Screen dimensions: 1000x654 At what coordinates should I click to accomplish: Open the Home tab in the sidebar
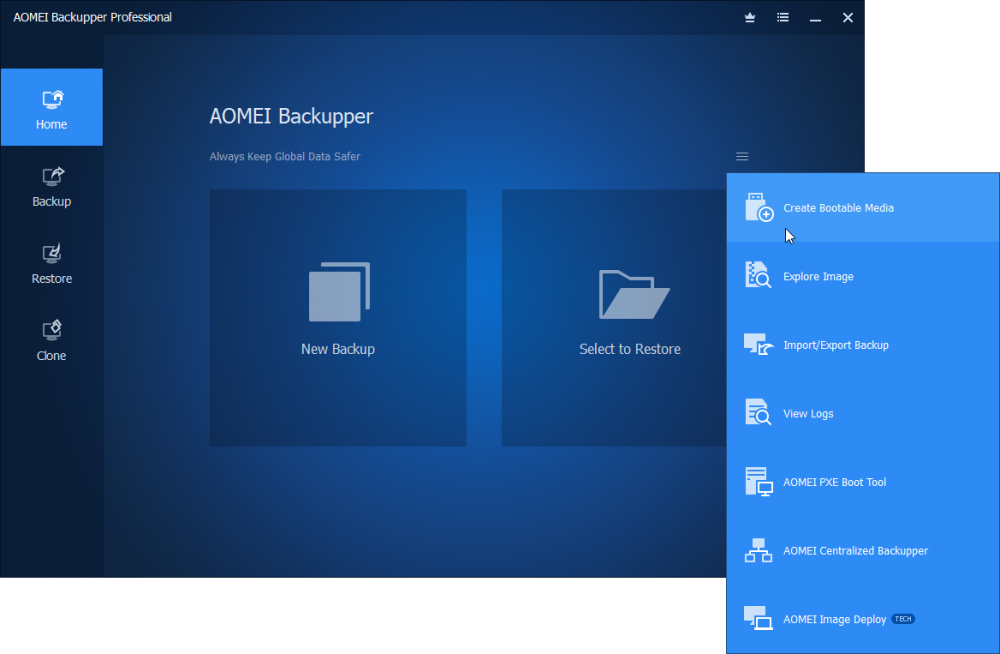click(x=52, y=107)
